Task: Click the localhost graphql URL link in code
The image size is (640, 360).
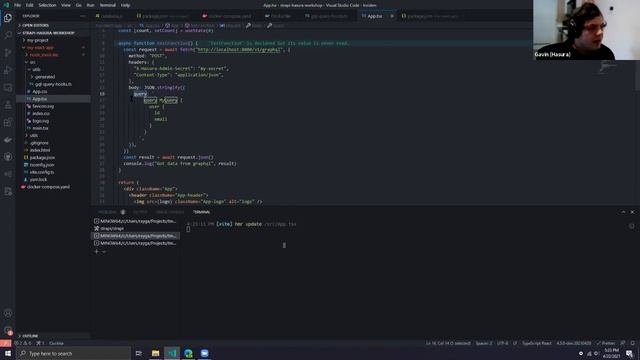Action: pyautogui.click(x=239, y=49)
